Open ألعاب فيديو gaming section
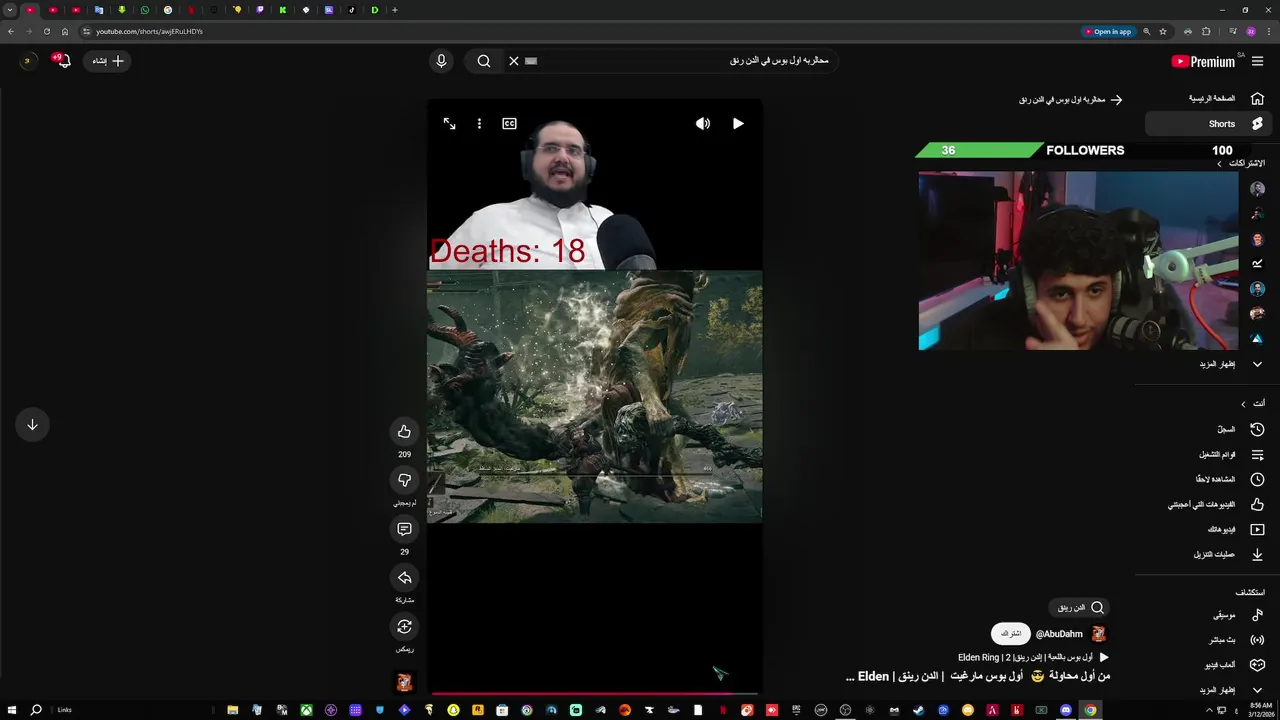 tap(1232, 665)
